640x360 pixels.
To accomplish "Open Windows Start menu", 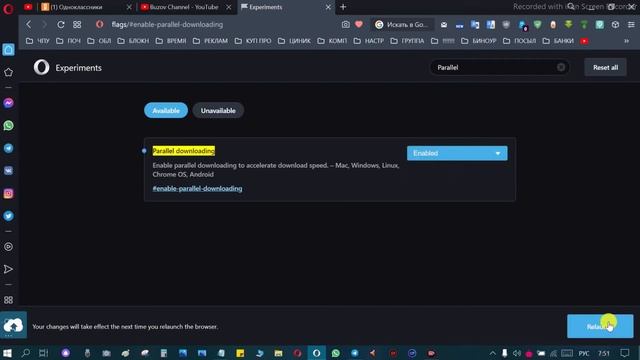I will [x=7, y=353].
